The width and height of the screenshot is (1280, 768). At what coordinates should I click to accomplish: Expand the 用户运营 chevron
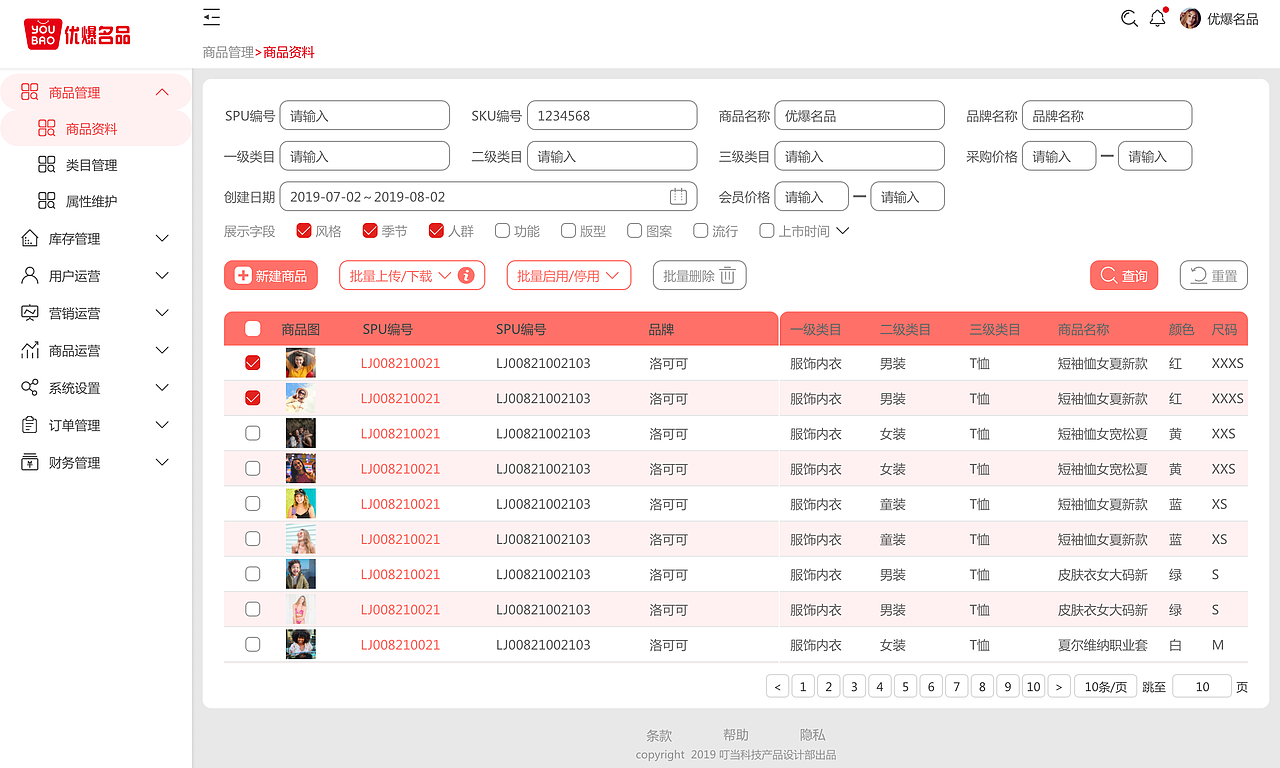(x=162, y=275)
